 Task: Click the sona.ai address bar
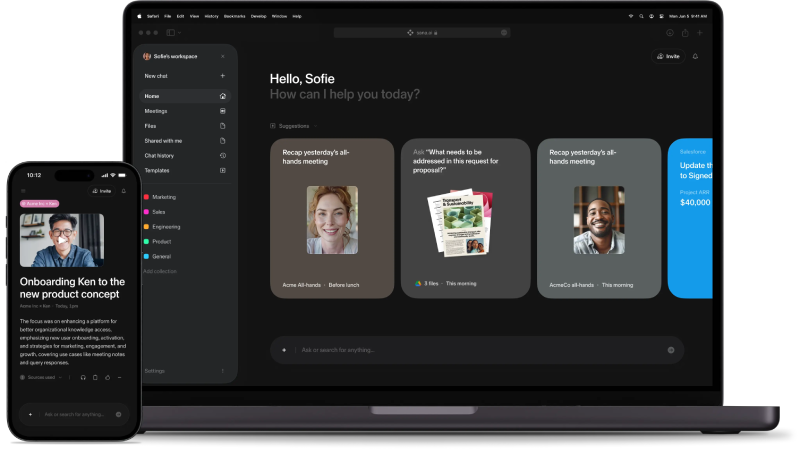click(422, 33)
